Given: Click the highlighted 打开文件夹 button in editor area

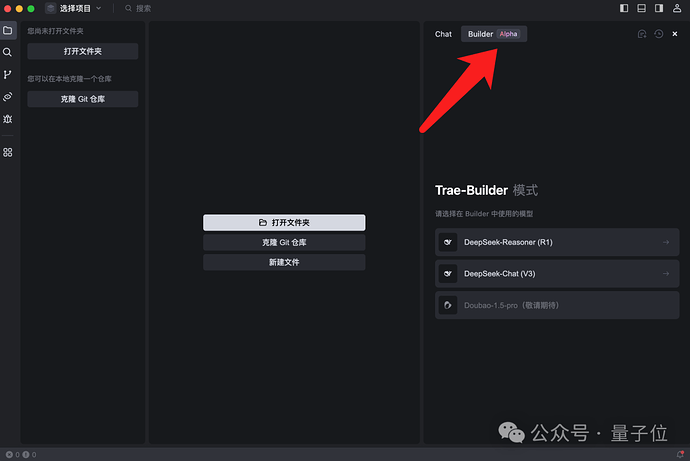Looking at the screenshot, I should click(x=284, y=223).
